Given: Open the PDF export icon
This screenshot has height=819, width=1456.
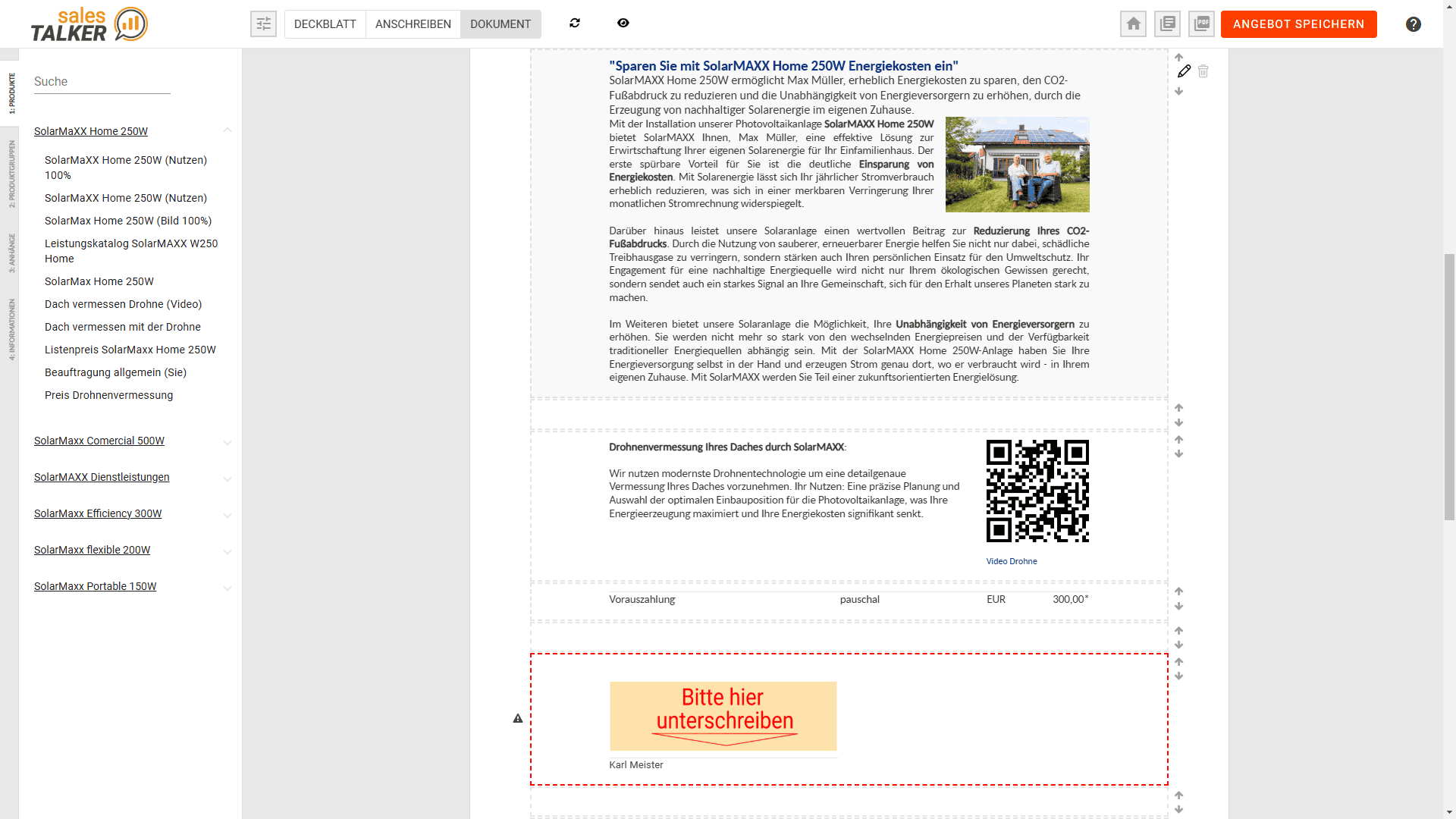Looking at the screenshot, I should tap(1201, 24).
